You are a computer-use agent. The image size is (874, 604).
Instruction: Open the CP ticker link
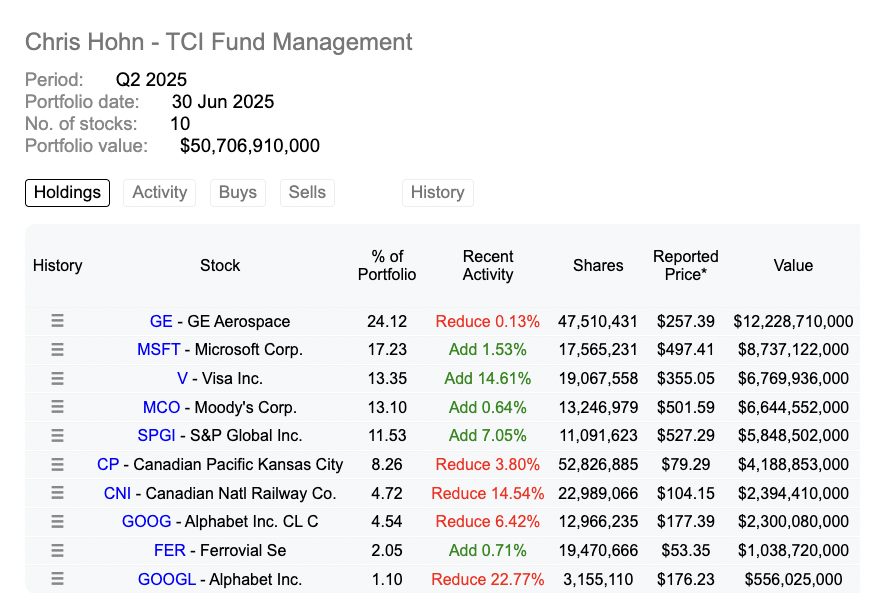[x=108, y=465]
